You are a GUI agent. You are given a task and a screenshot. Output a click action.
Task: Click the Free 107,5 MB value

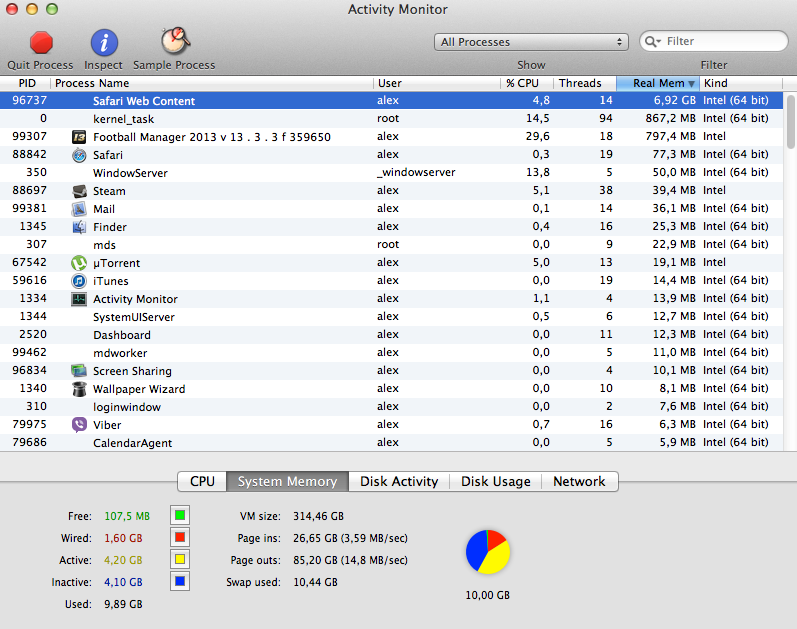127,516
